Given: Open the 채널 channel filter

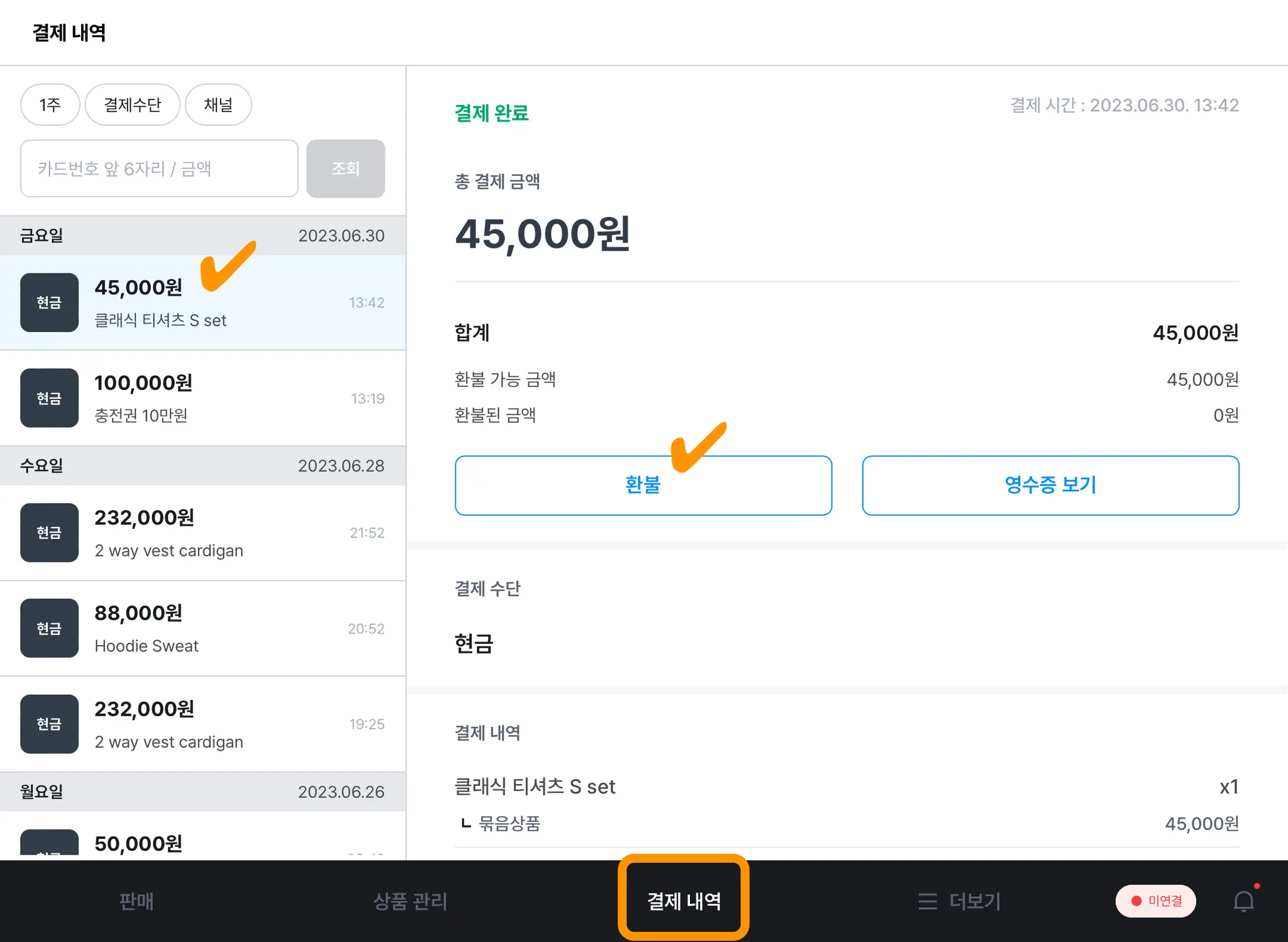Looking at the screenshot, I should 218,104.
